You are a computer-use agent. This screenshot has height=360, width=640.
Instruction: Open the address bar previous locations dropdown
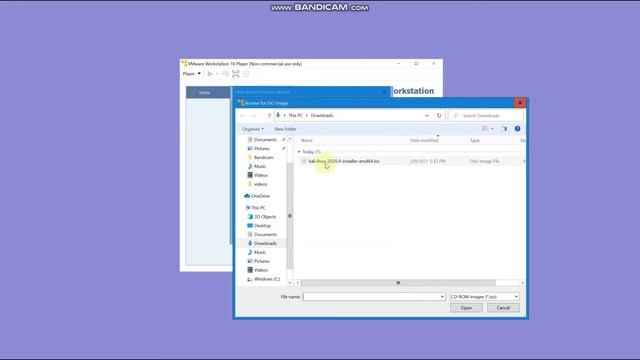click(427, 116)
